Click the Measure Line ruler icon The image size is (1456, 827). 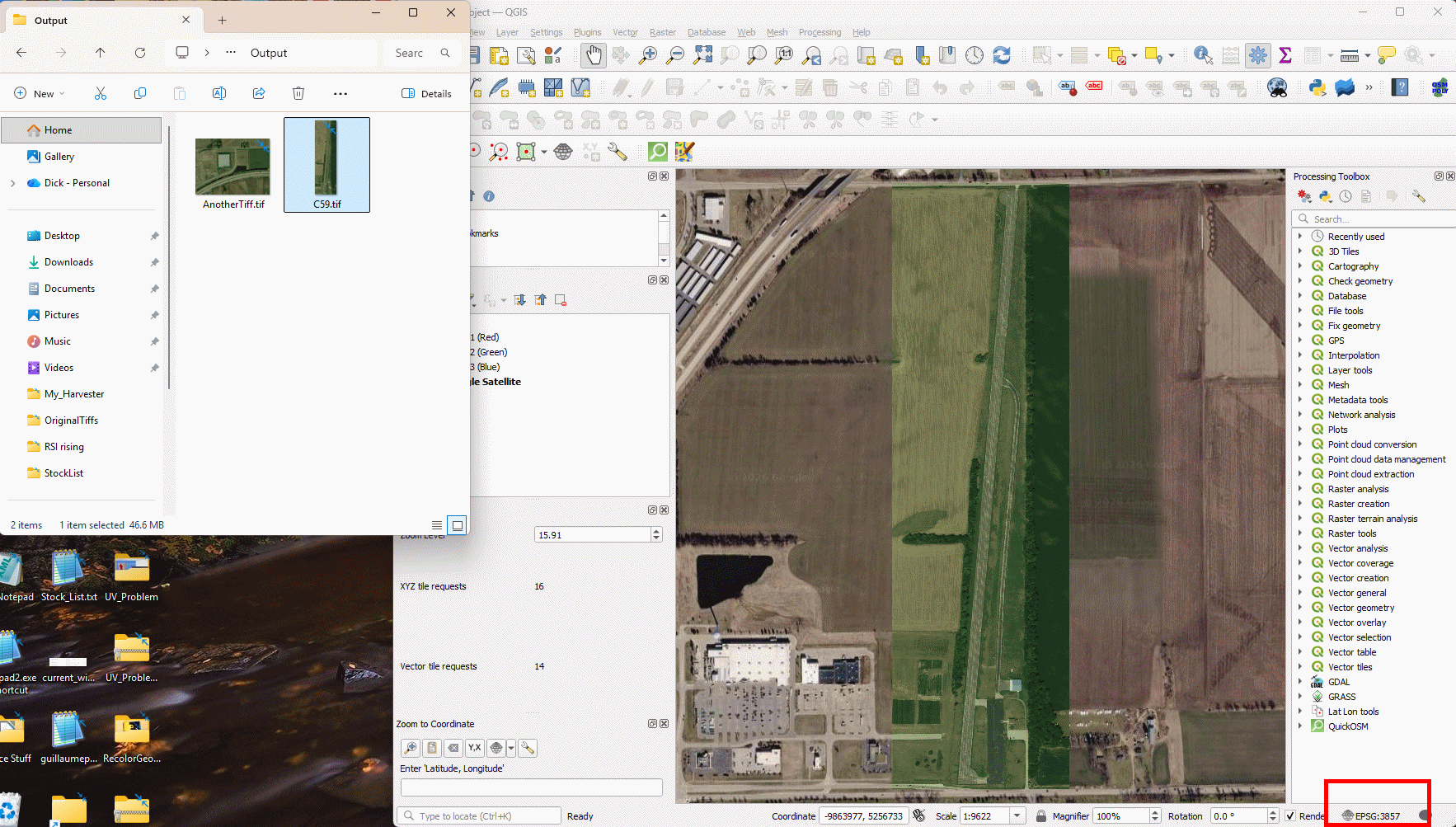pos(1350,55)
